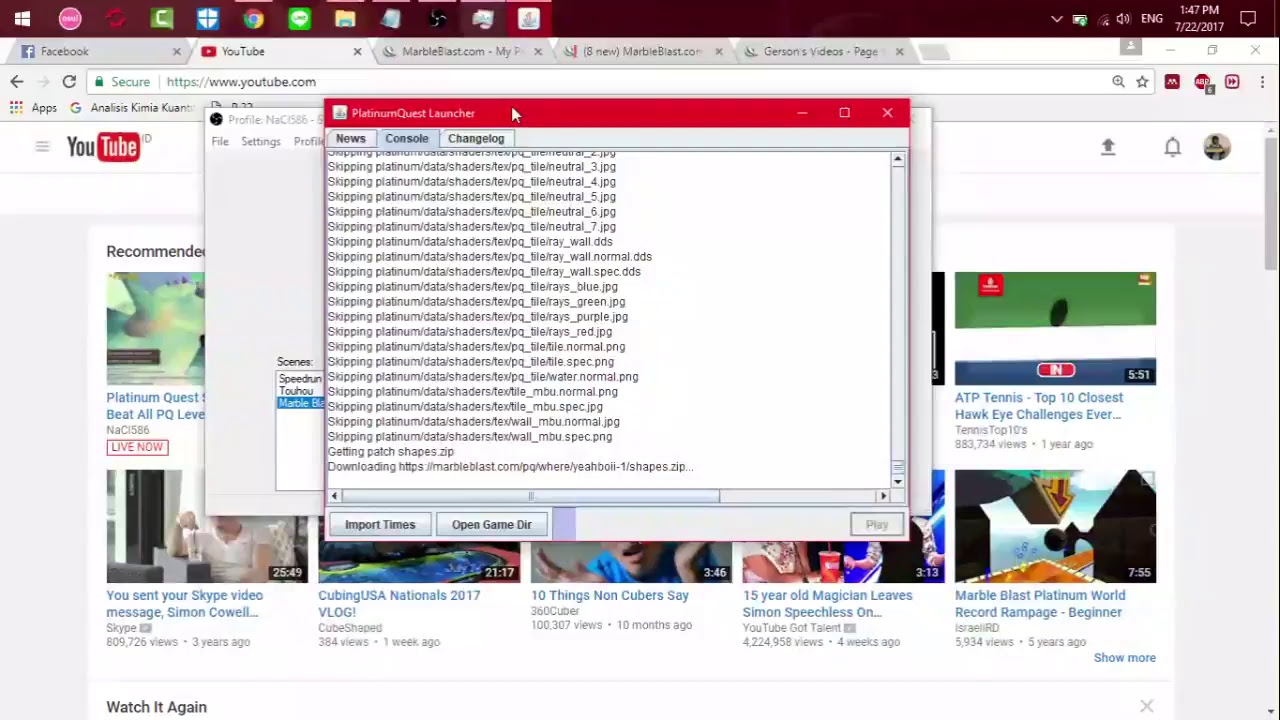Click the ENG language indicator

(1152, 18)
